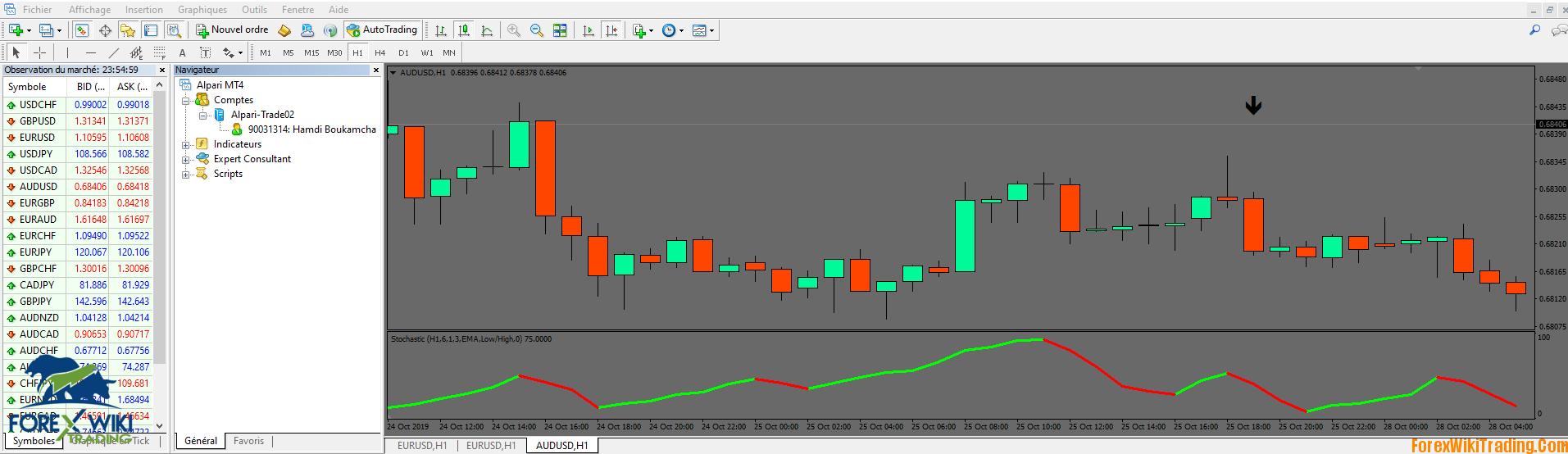This screenshot has width=1568, height=454.
Task: Select the cursor arrow tool
Action: tap(16, 52)
